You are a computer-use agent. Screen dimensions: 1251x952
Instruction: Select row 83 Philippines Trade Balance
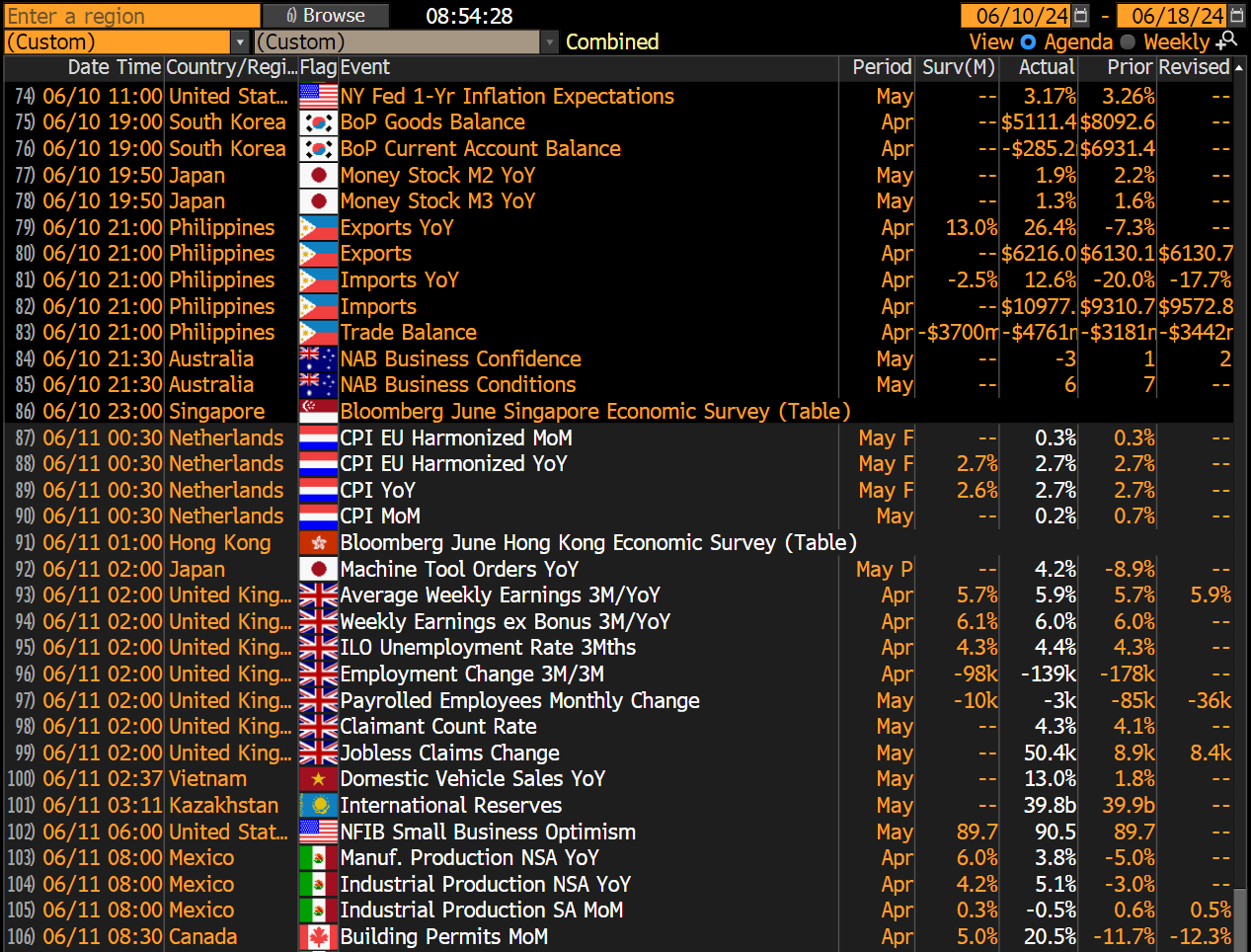tap(619, 333)
